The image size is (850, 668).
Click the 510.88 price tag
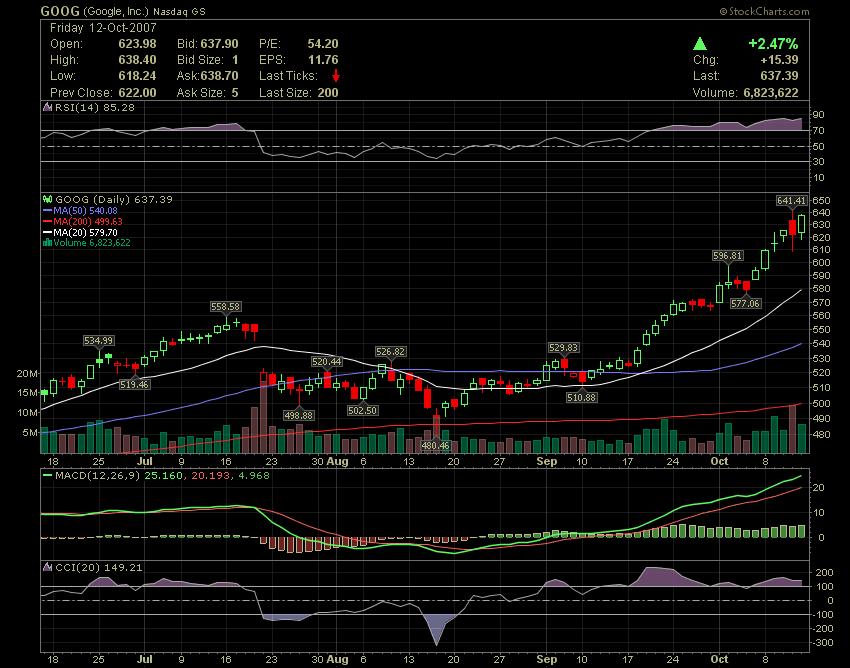pos(581,397)
